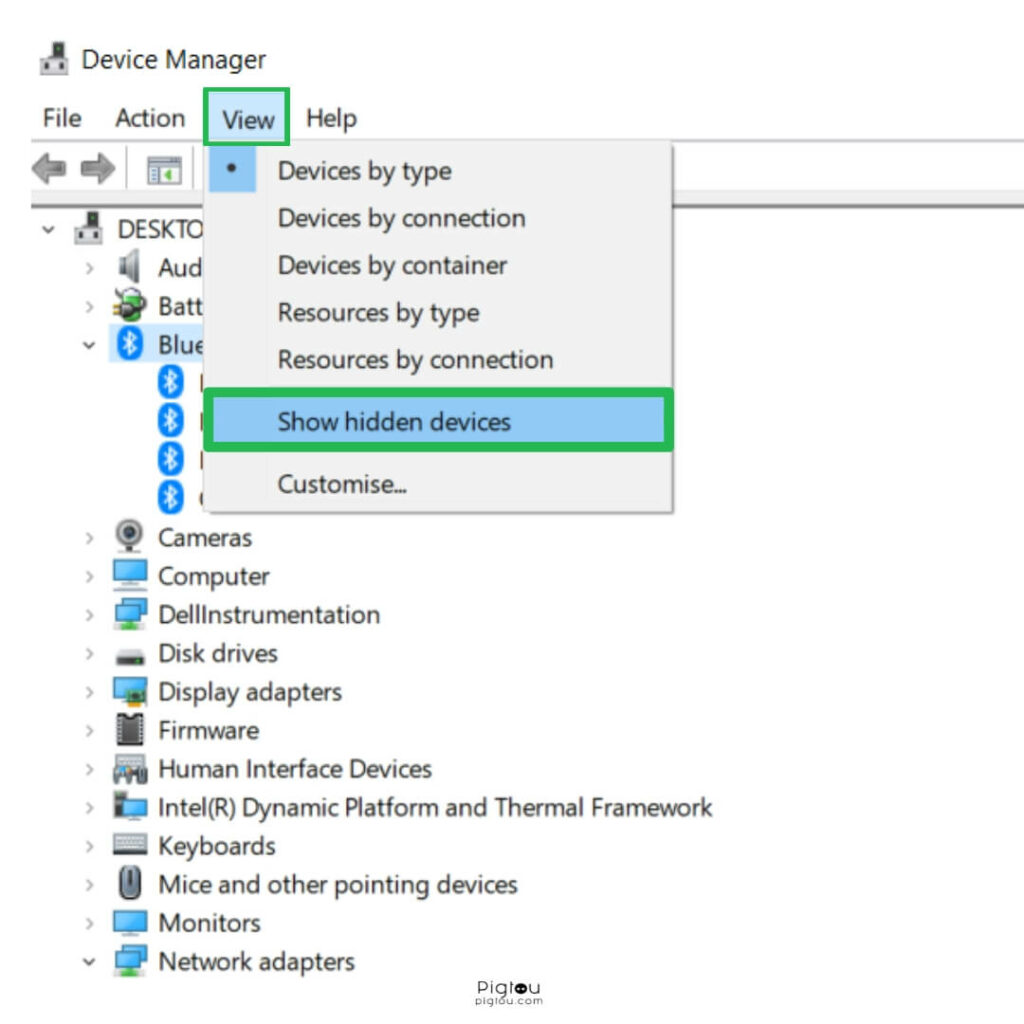Expand the Disk drives category
1024x1024 pixels.
pos(89,653)
